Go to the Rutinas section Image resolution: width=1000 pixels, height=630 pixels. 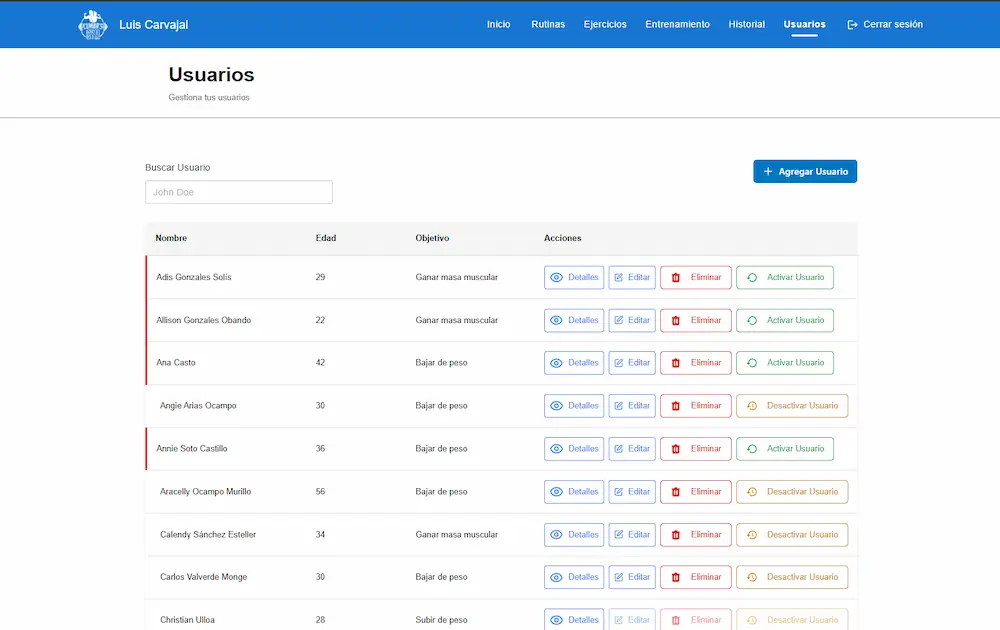coord(548,24)
